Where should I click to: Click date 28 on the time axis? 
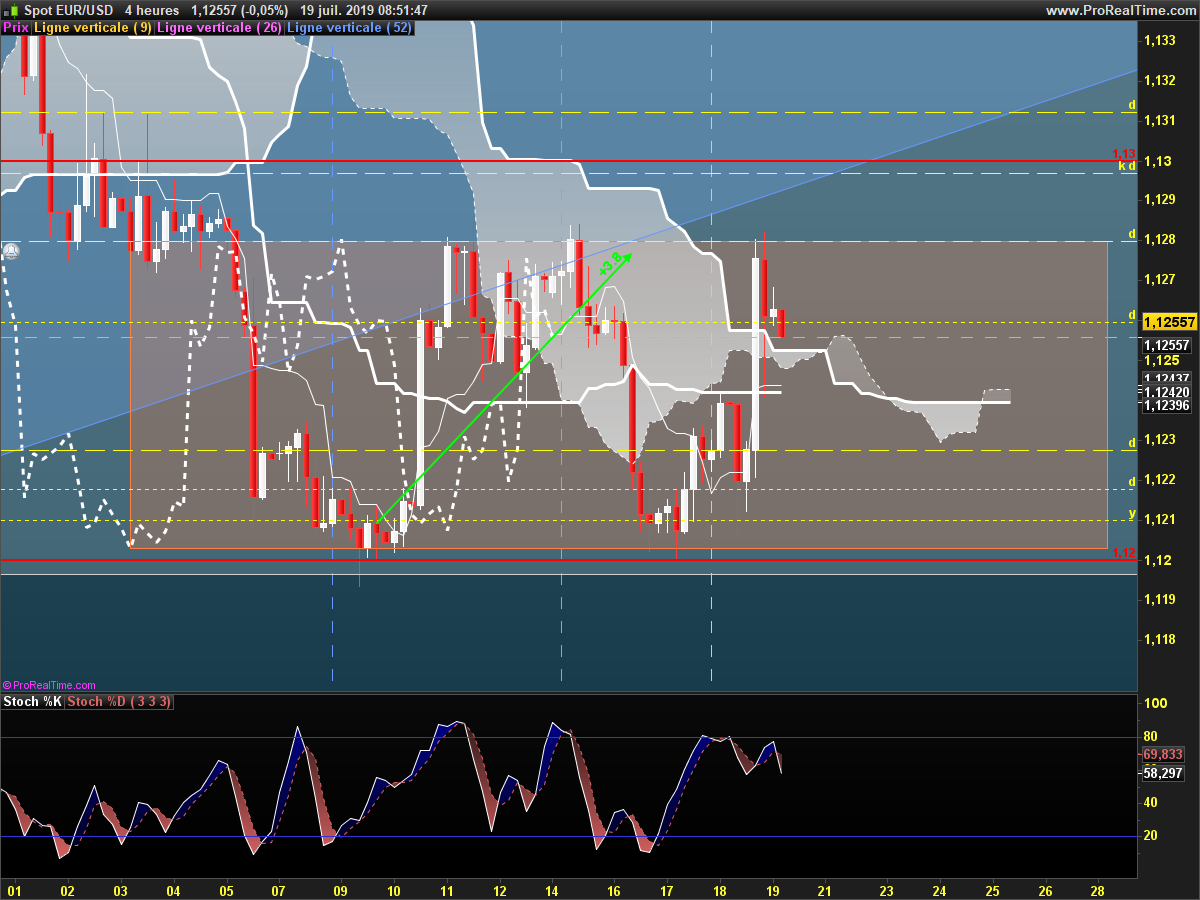click(1098, 890)
